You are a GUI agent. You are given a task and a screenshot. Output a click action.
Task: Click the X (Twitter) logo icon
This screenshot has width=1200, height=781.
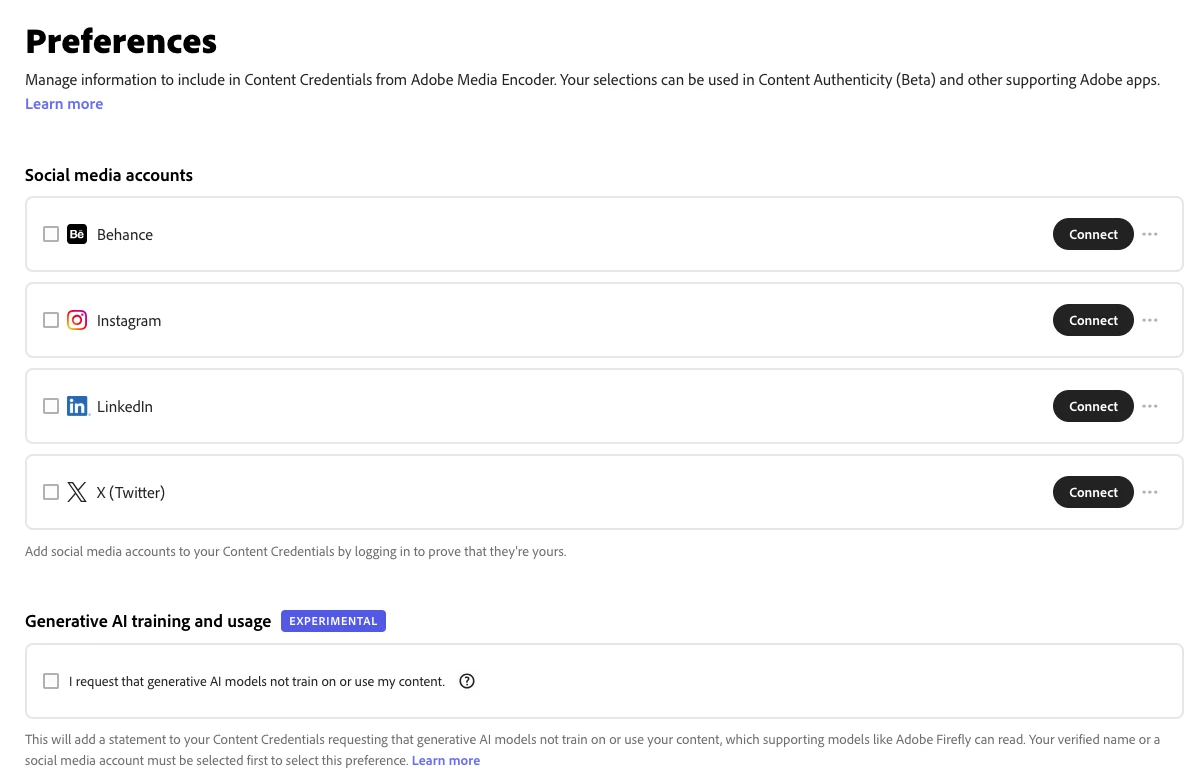[x=77, y=492]
